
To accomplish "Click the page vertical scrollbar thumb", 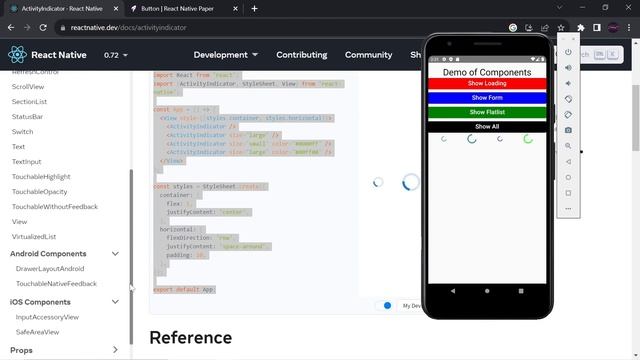I will [636, 118].
